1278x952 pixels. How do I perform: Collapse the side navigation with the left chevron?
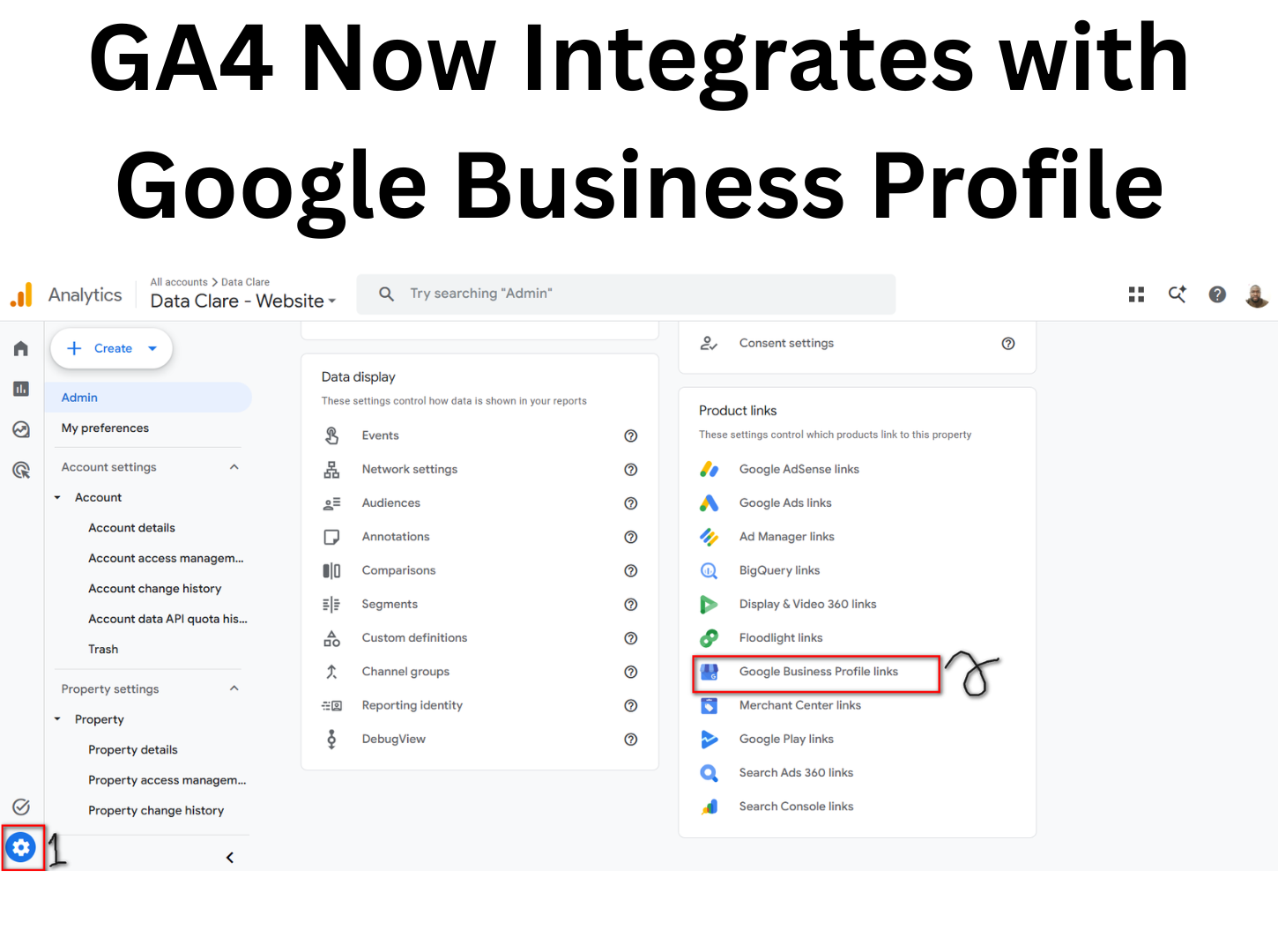[230, 858]
